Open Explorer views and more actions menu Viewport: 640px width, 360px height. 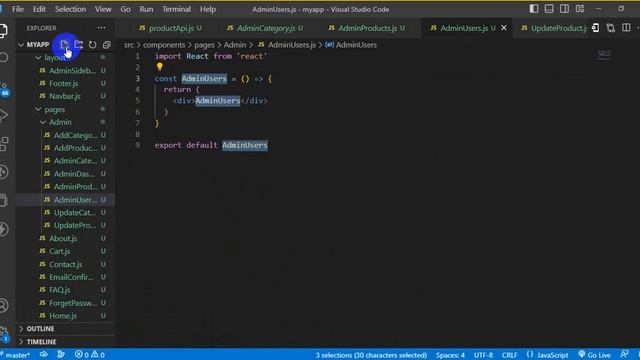coord(101,28)
